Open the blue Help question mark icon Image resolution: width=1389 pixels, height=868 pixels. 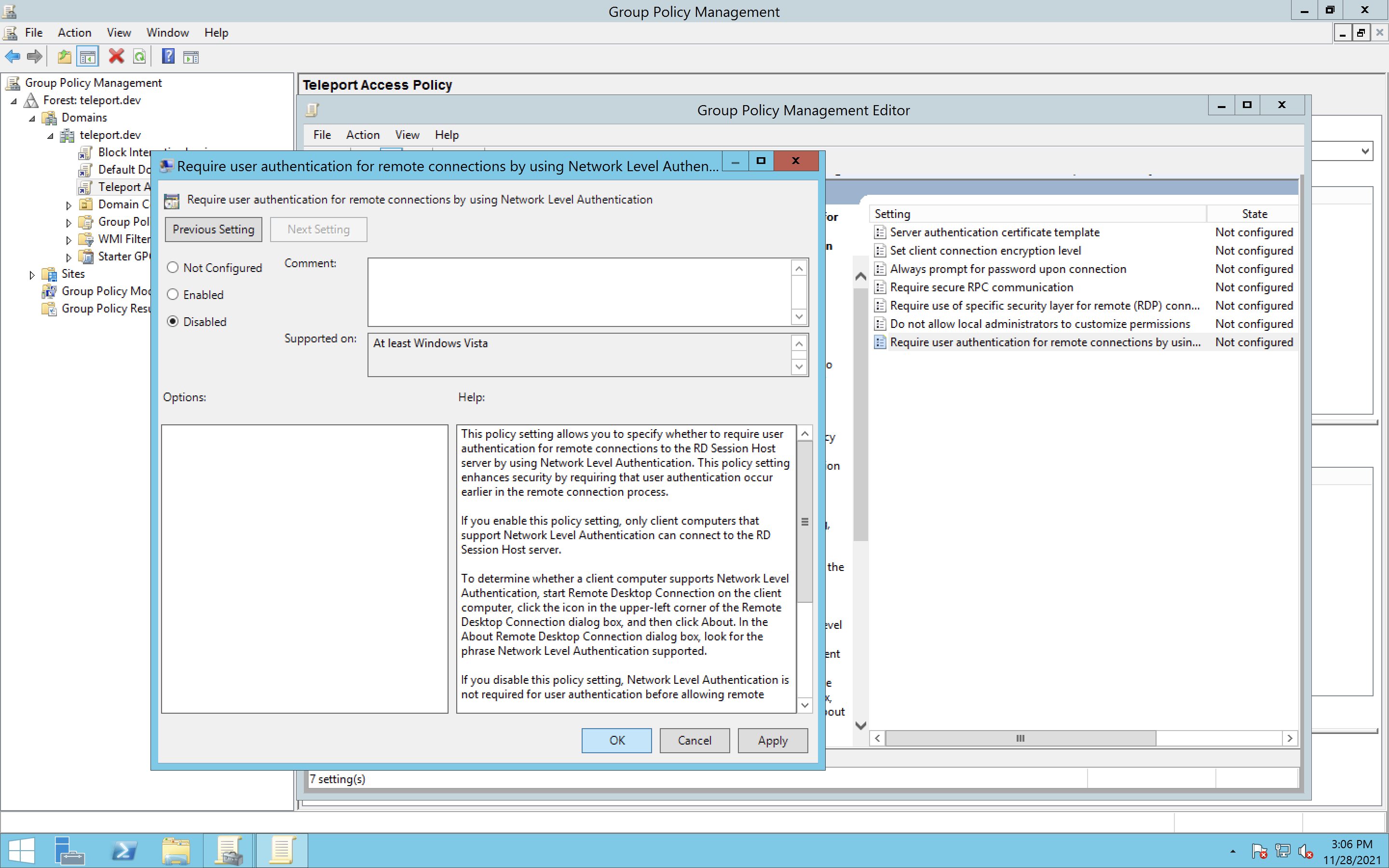tap(168, 56)
